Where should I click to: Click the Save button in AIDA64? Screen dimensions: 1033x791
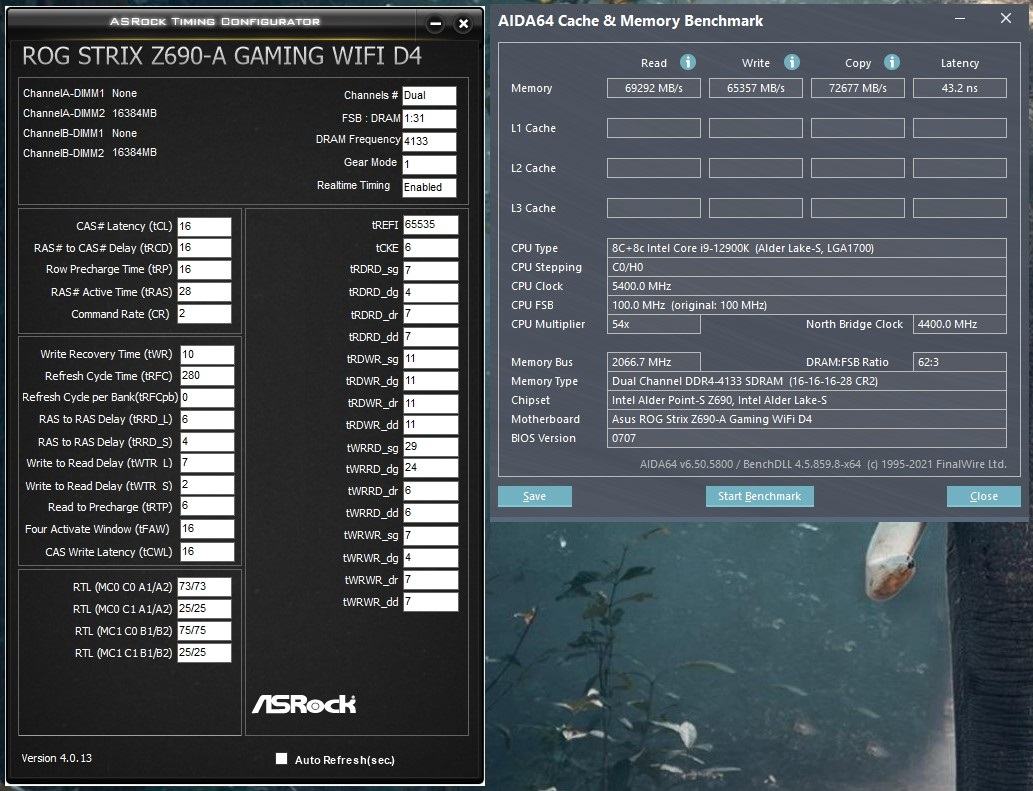pos(534,496)
